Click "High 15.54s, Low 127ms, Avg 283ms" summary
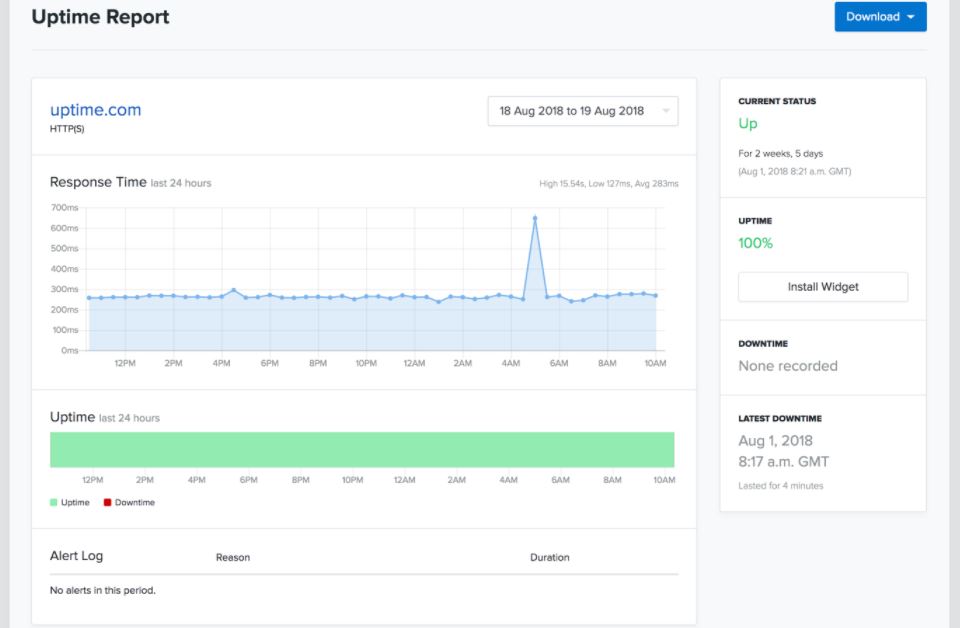The height and width of the screenshot is (628, 960). pyautogui.click(x=609, y=184)
